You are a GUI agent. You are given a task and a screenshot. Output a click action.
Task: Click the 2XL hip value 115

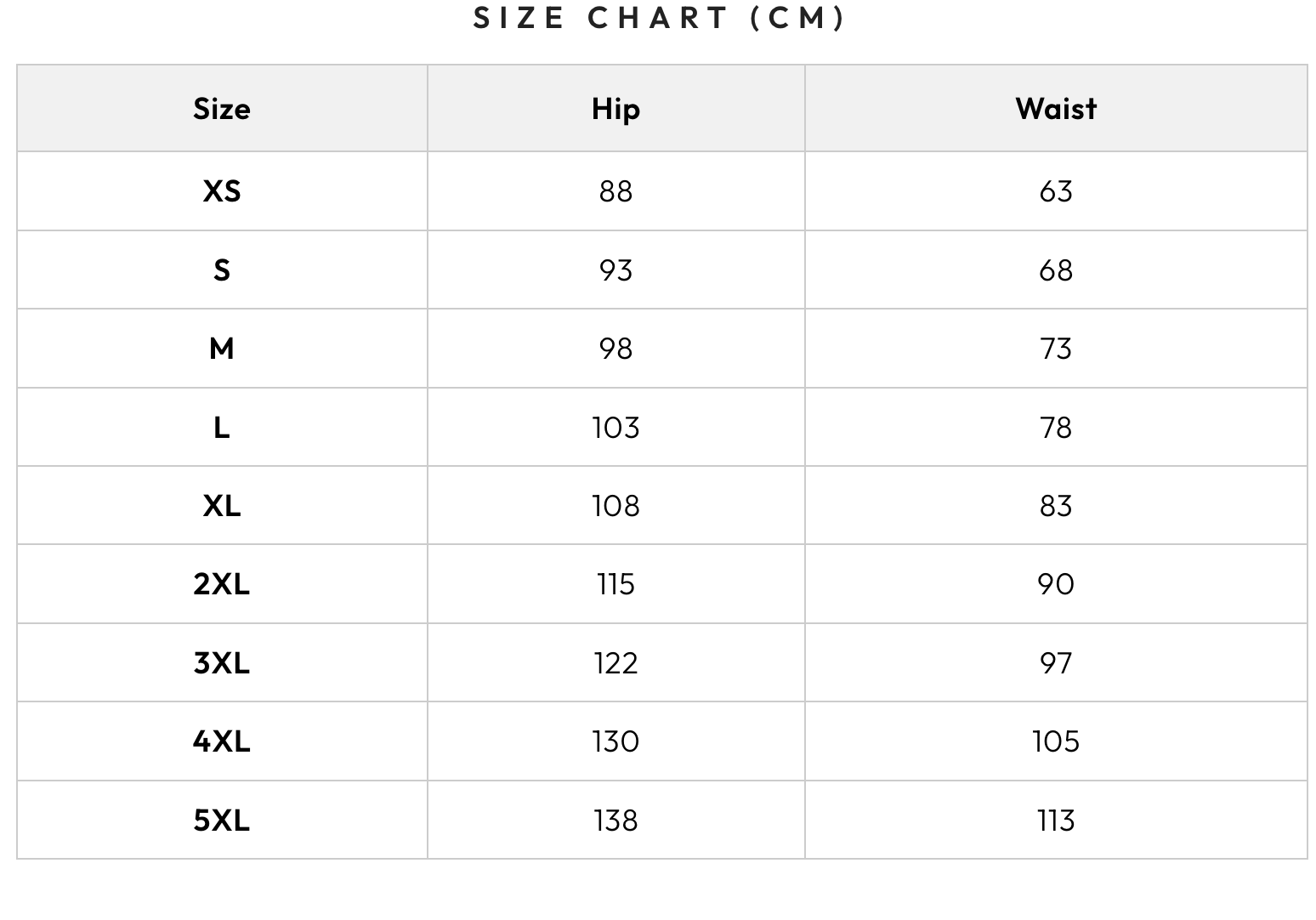pos(615,584)
